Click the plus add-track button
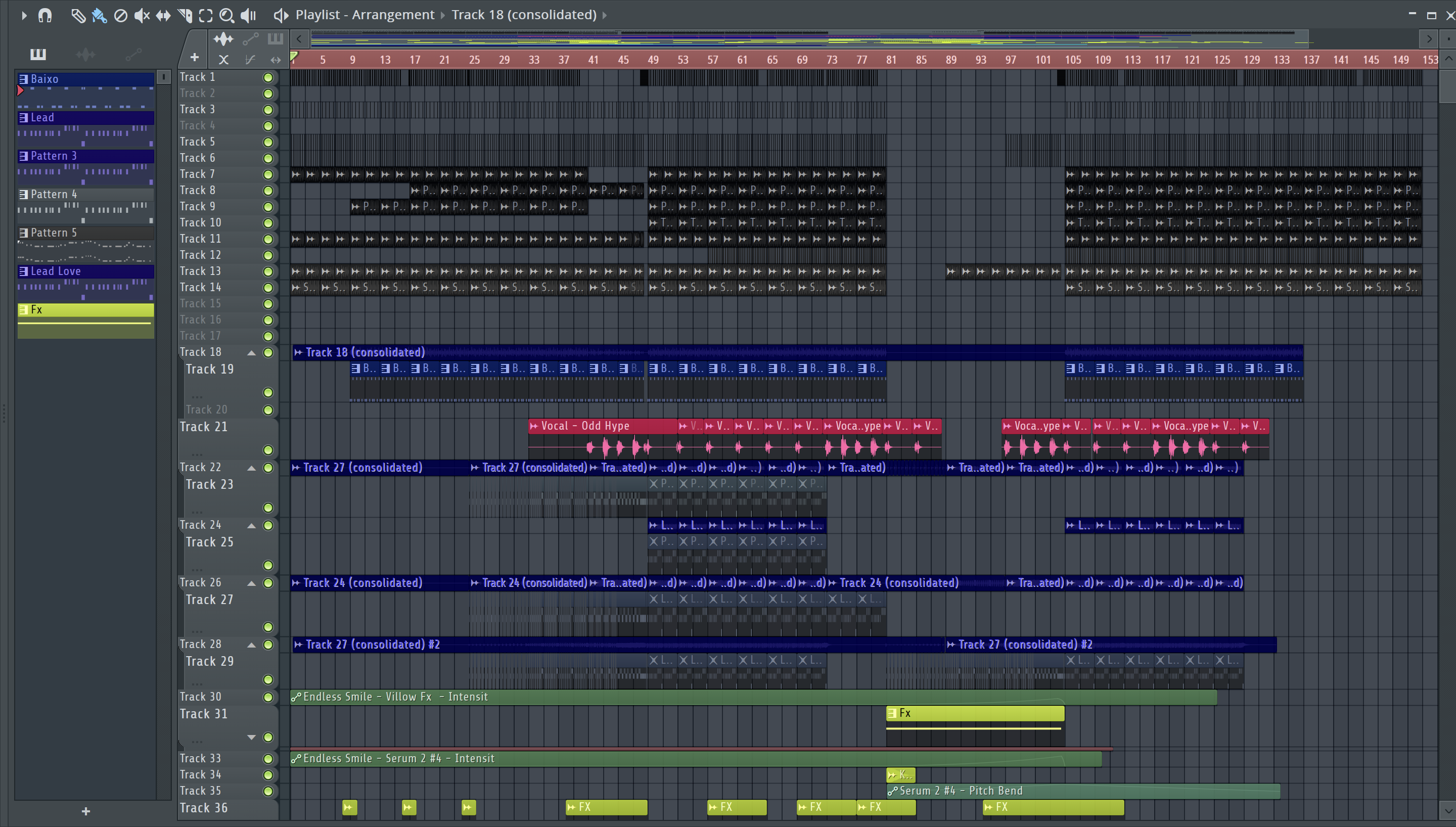 (194, 57)
